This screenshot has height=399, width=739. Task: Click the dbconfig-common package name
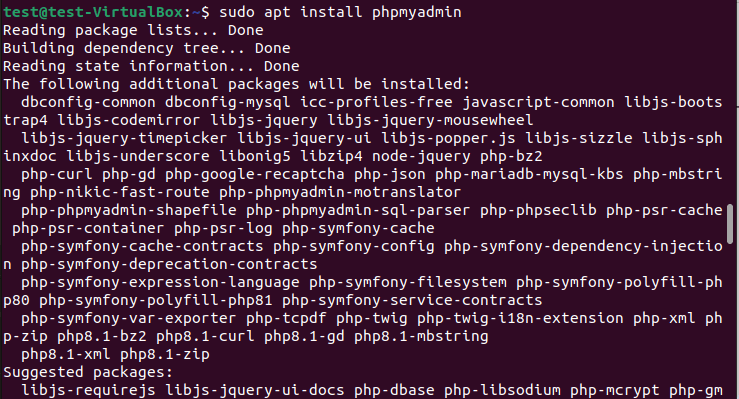point(88,102)
